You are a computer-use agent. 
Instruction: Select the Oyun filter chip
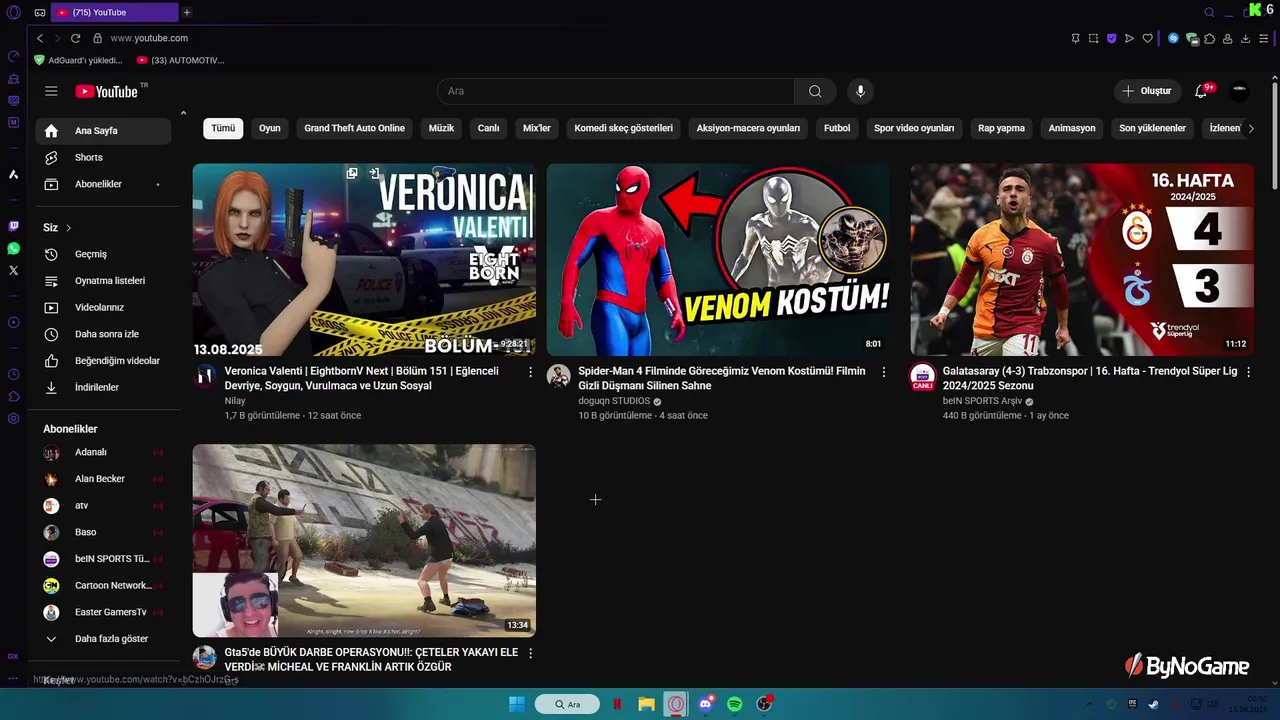point(270,128)
